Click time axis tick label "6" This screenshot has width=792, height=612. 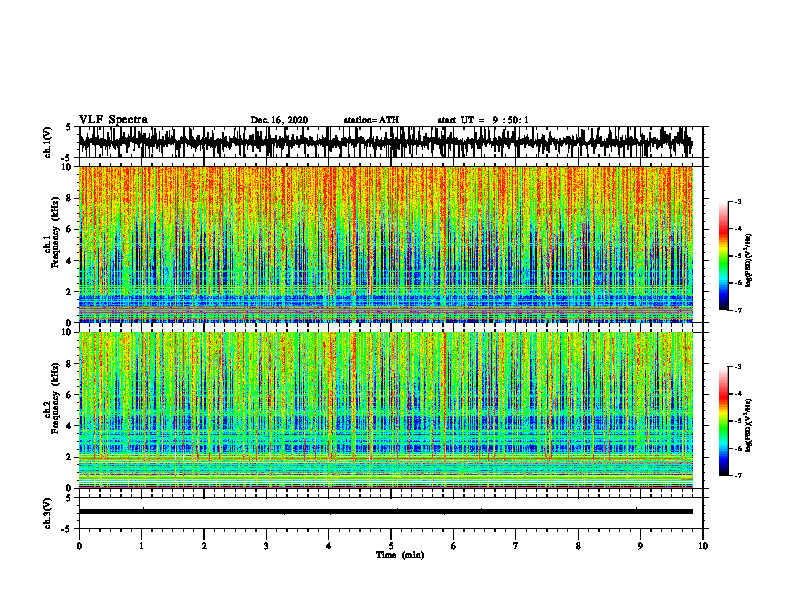tap(454, 546)
